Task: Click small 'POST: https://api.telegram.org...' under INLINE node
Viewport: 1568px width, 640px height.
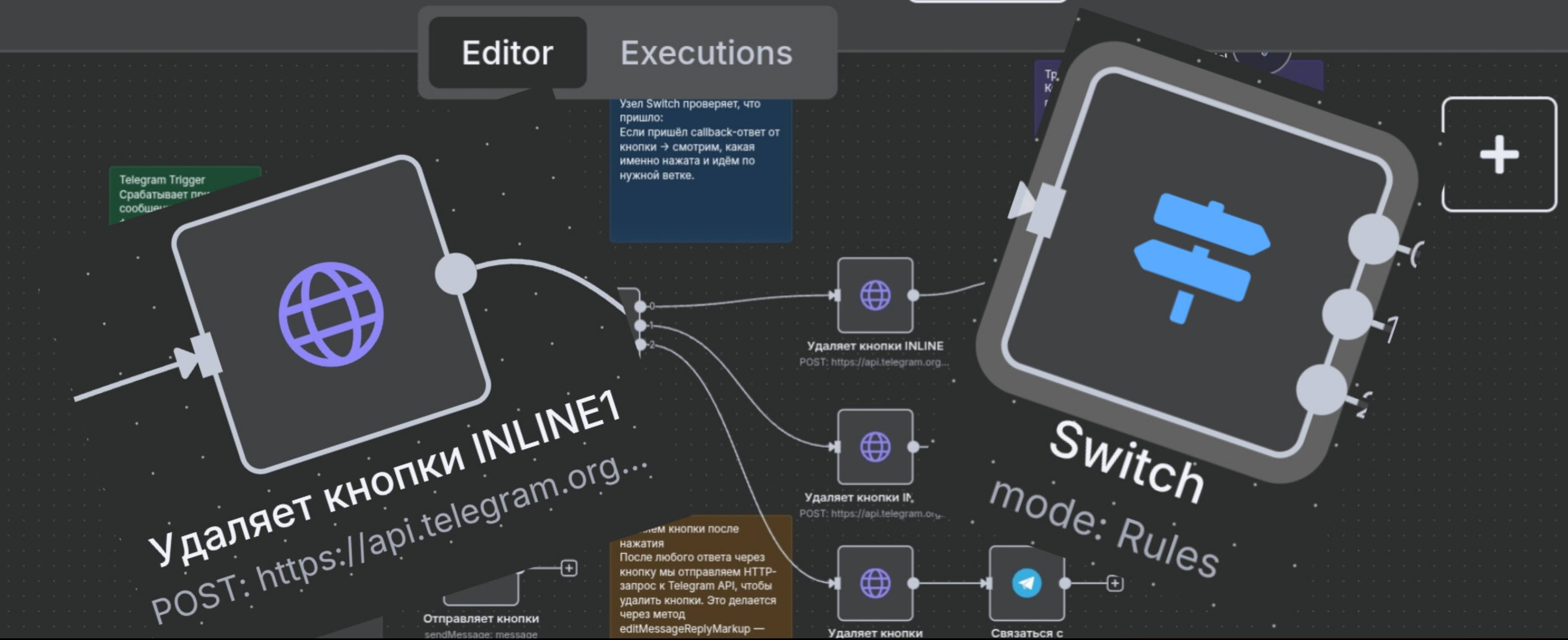Action: click(874, 362)
